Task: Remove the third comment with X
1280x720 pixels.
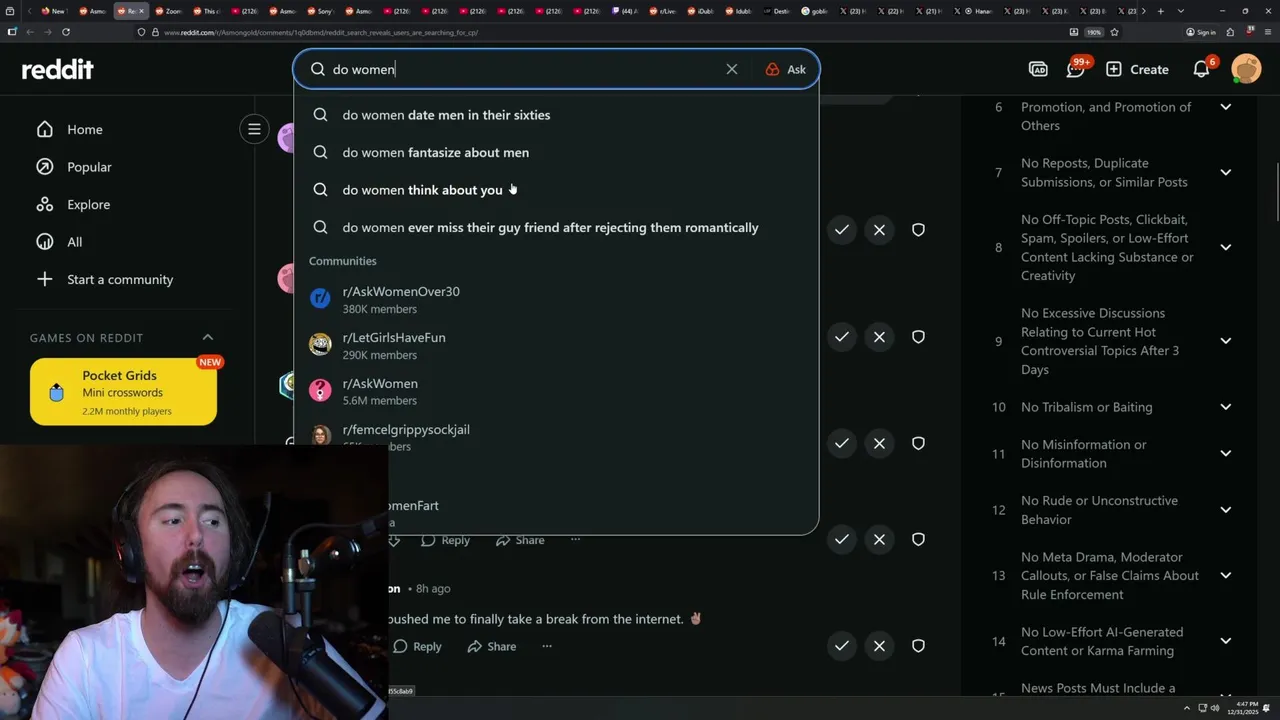Action: pos(879,443)
